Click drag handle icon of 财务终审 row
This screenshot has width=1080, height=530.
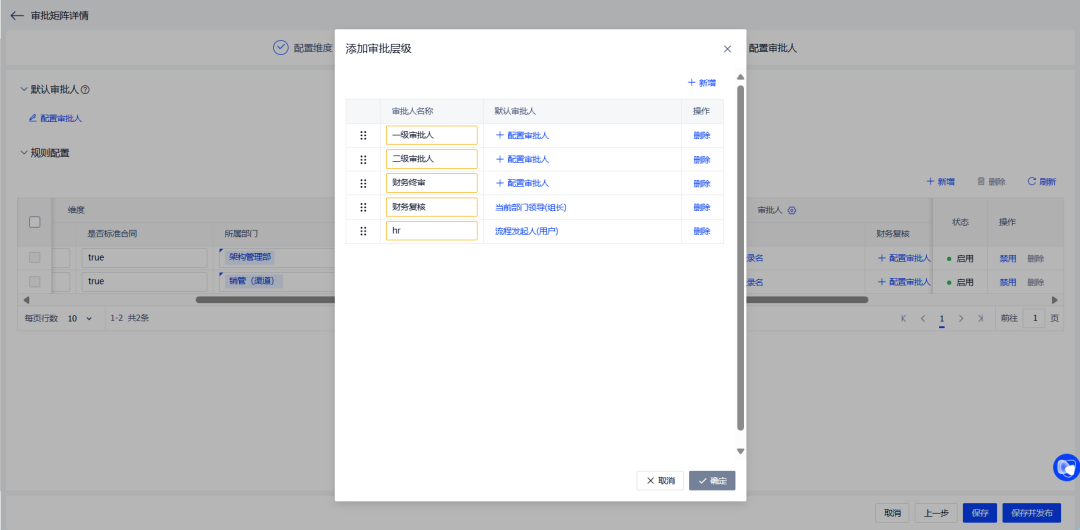pyautogui.click(x=363, y=183)
